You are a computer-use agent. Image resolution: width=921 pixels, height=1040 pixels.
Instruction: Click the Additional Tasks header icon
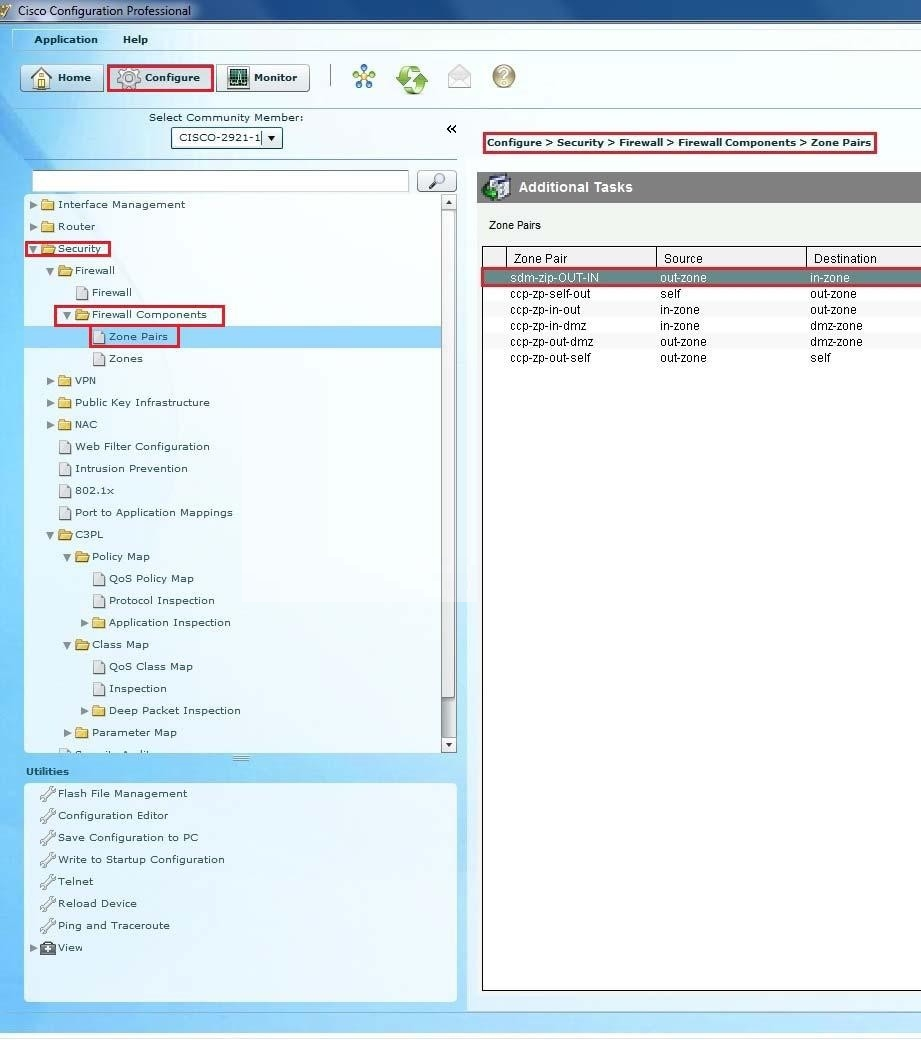(x=497, y=187)
